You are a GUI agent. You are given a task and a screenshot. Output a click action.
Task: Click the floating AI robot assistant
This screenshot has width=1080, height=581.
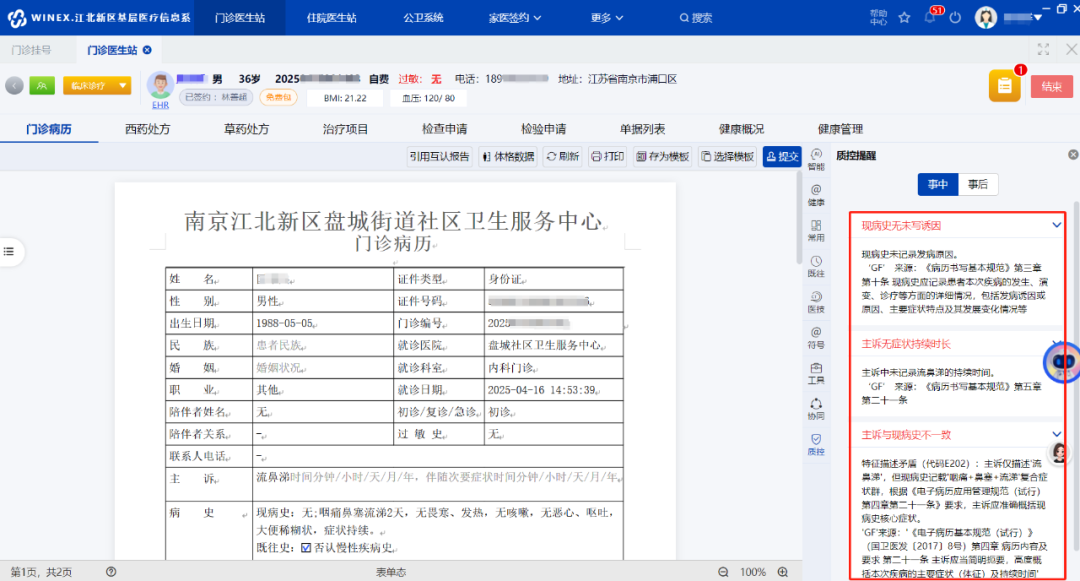click(x=1062, y=361)
